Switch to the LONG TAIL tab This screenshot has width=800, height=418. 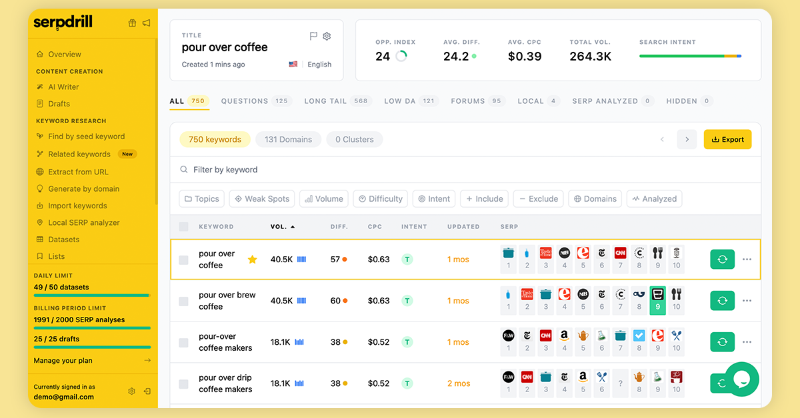[x=337, y=101]
